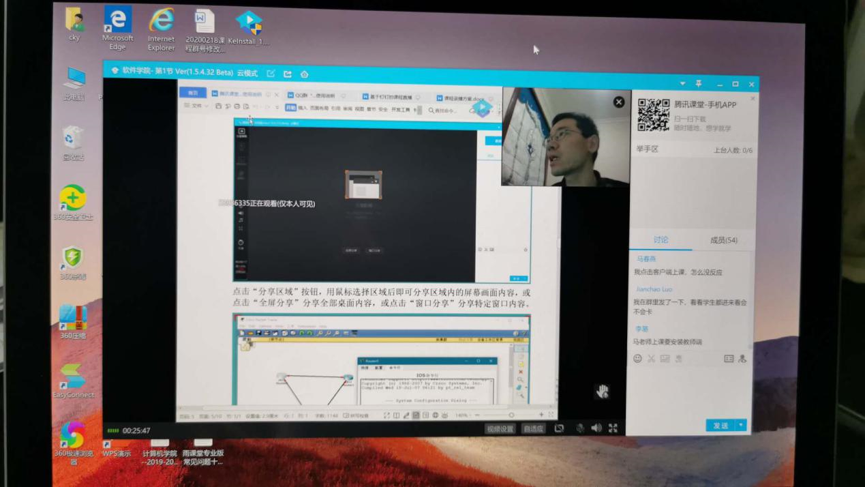Open Microsoft Edge from the desktop

pos(117,25)
